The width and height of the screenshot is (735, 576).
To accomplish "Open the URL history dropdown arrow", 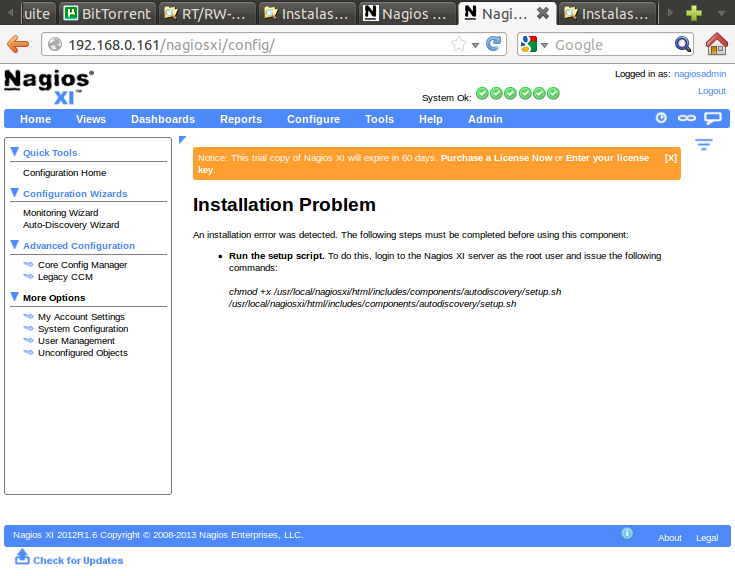I will pos(475,45).
